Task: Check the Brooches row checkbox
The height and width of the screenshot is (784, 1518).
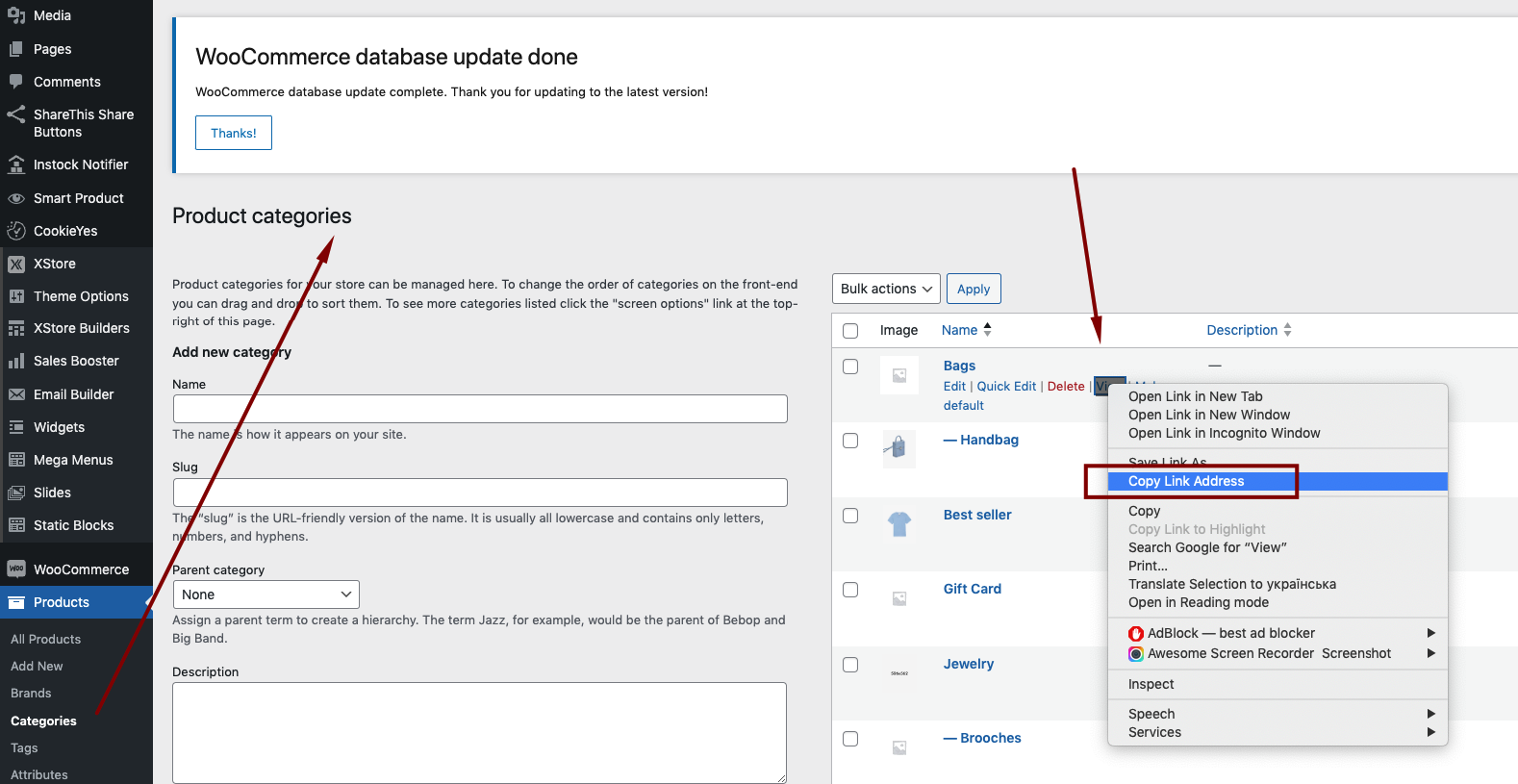Action: (850, 739)
